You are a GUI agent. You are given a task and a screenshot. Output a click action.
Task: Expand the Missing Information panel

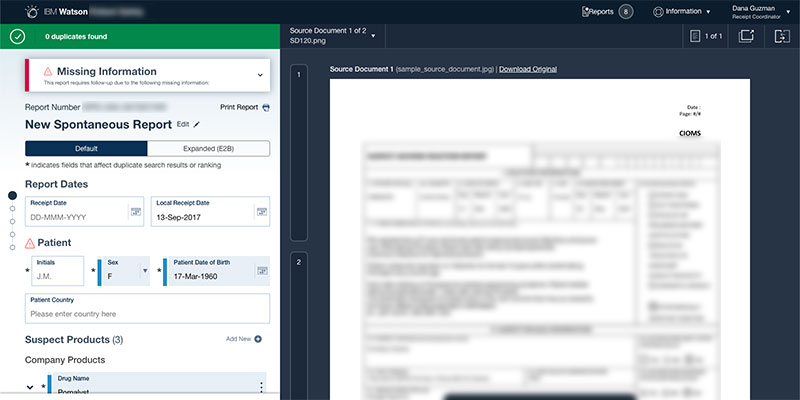260,74
